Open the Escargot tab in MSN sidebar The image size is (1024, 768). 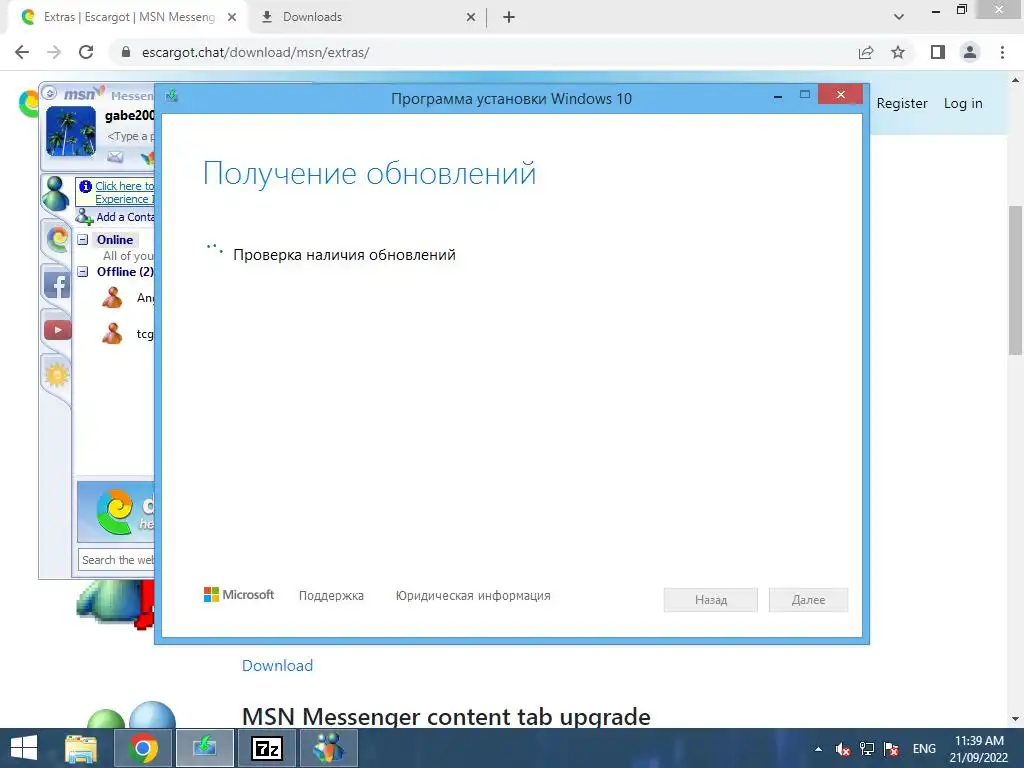[57, 239]
